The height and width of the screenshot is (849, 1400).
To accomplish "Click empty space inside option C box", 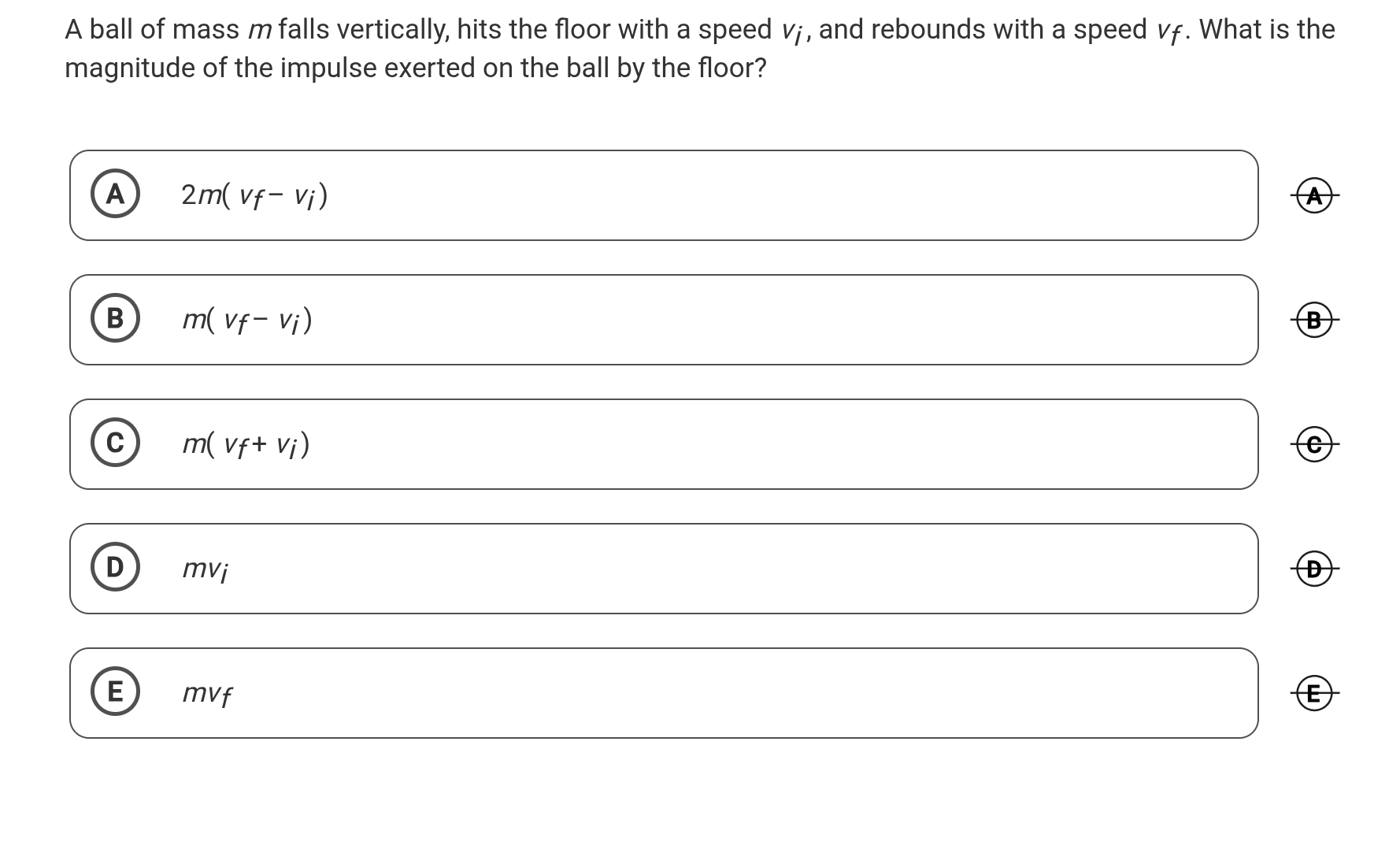I will [709, 444].
